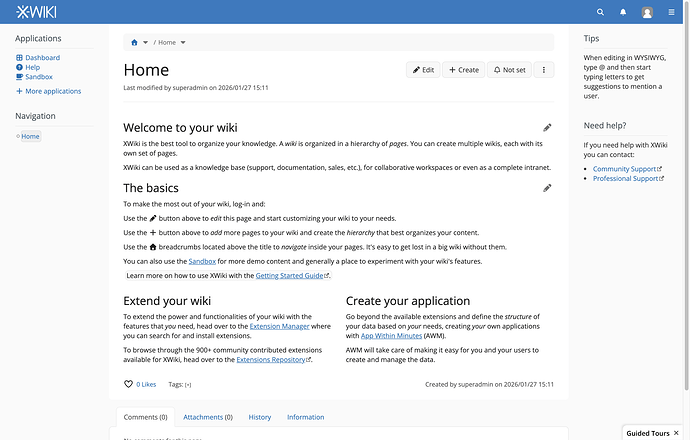Close the Guided Tours popup
The height and width of the screenshot is (440, 690).
tap(676, 433)
